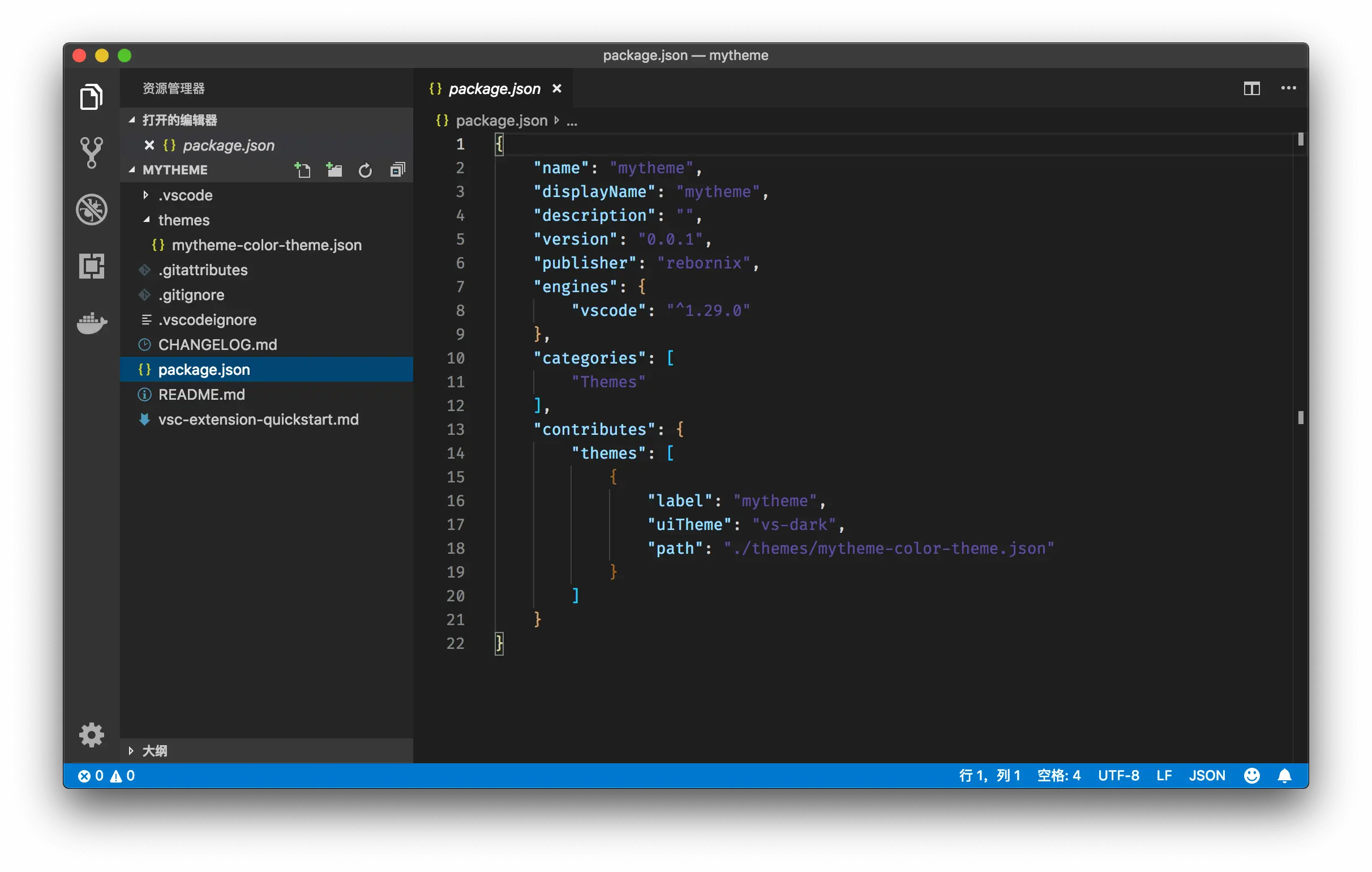
Task: Click the New Folder icon in explorer
Action: pos(334,170)
